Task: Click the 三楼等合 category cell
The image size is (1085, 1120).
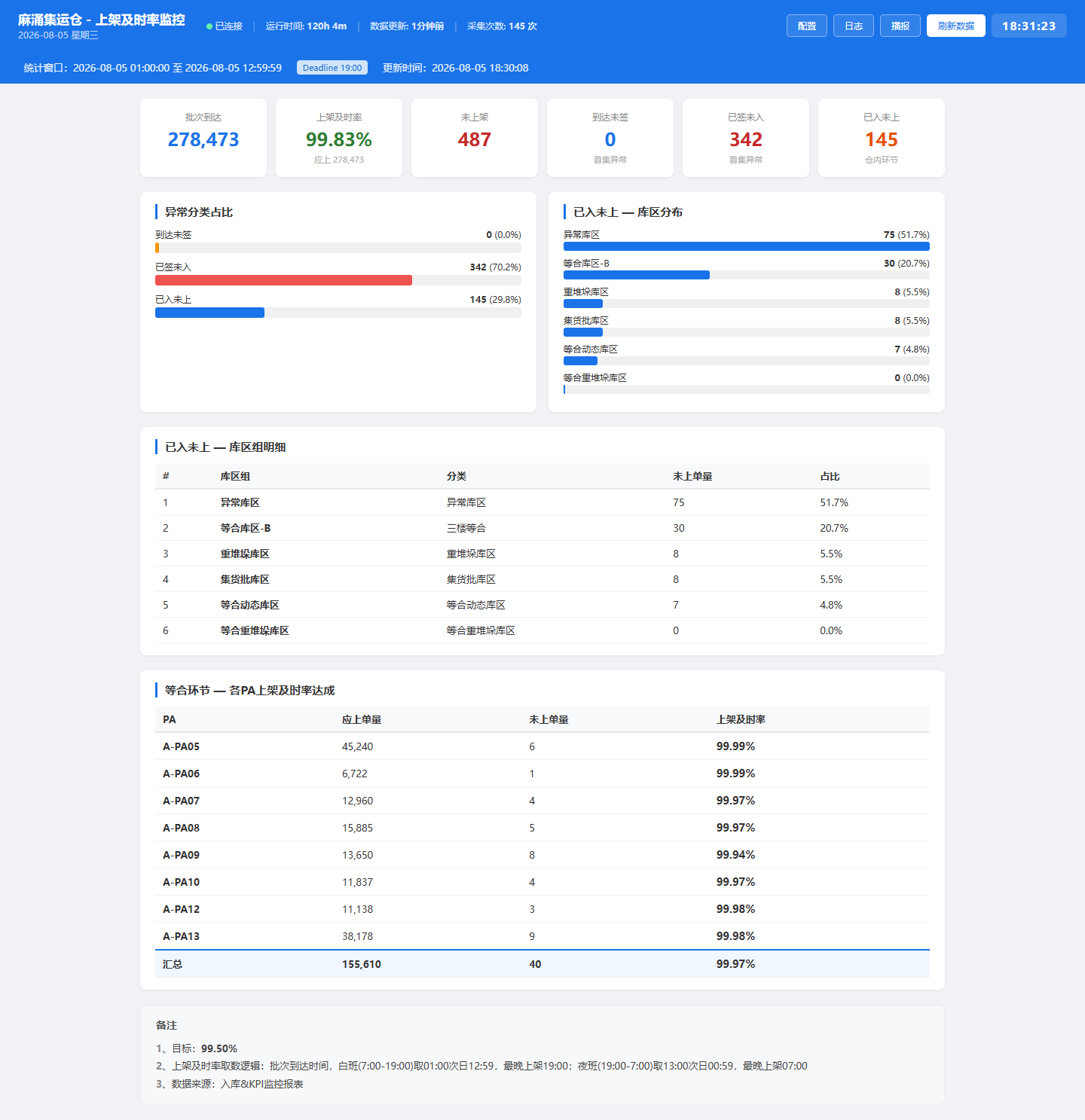Action: tap(466, 528)
